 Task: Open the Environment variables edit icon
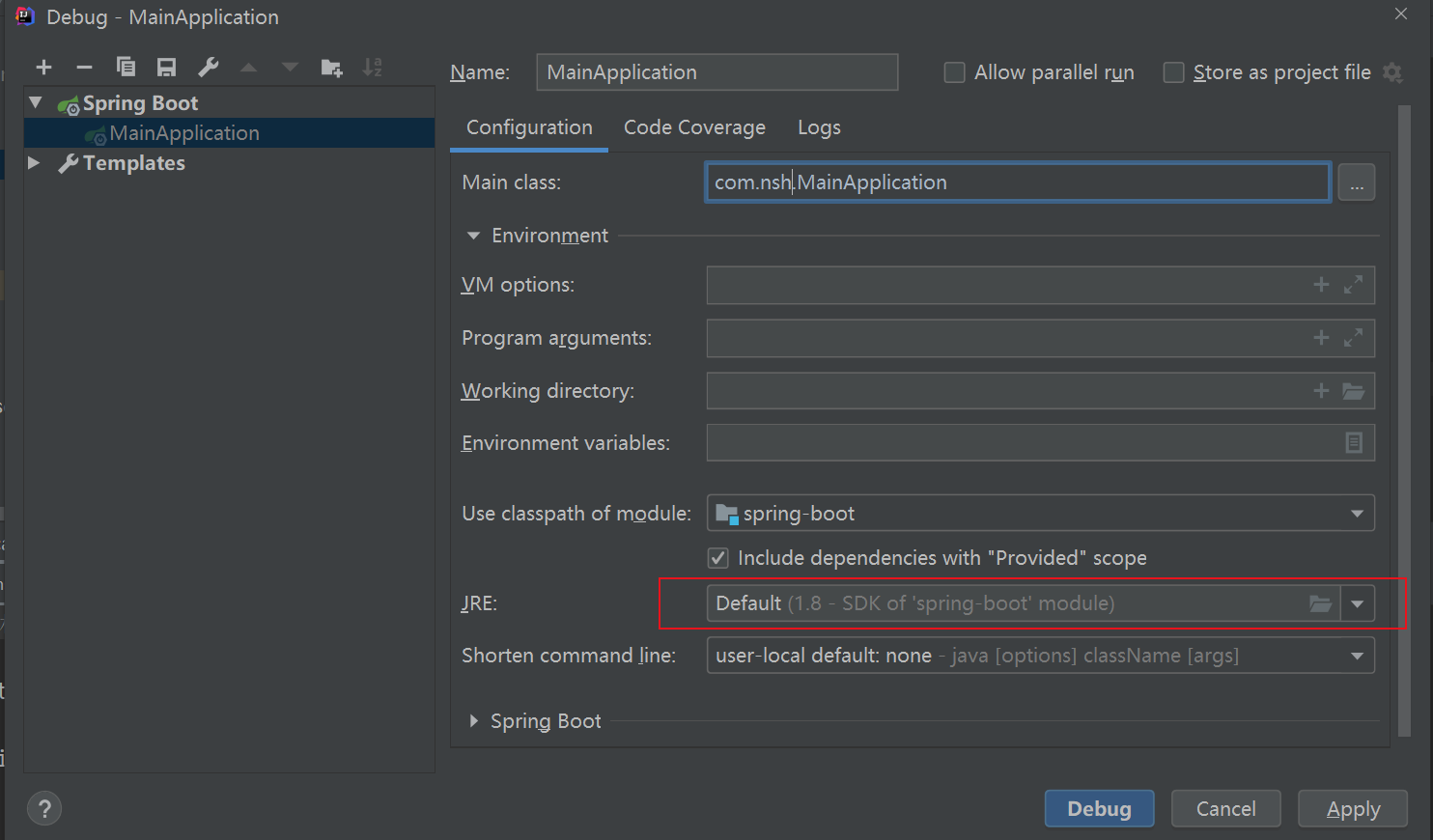click(x=1354, y=443)
